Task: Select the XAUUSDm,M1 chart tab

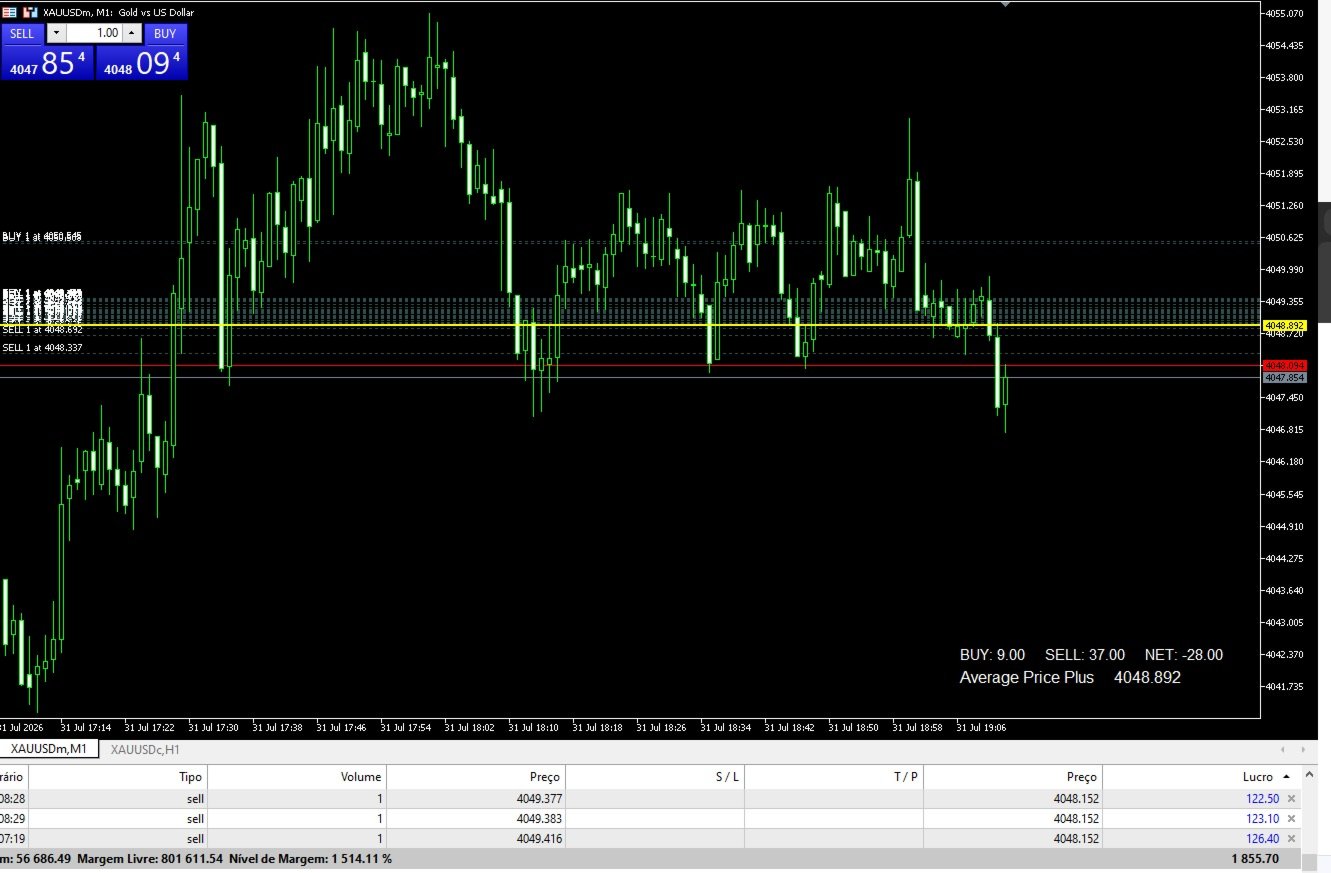Action: click(x=49, y=749)
